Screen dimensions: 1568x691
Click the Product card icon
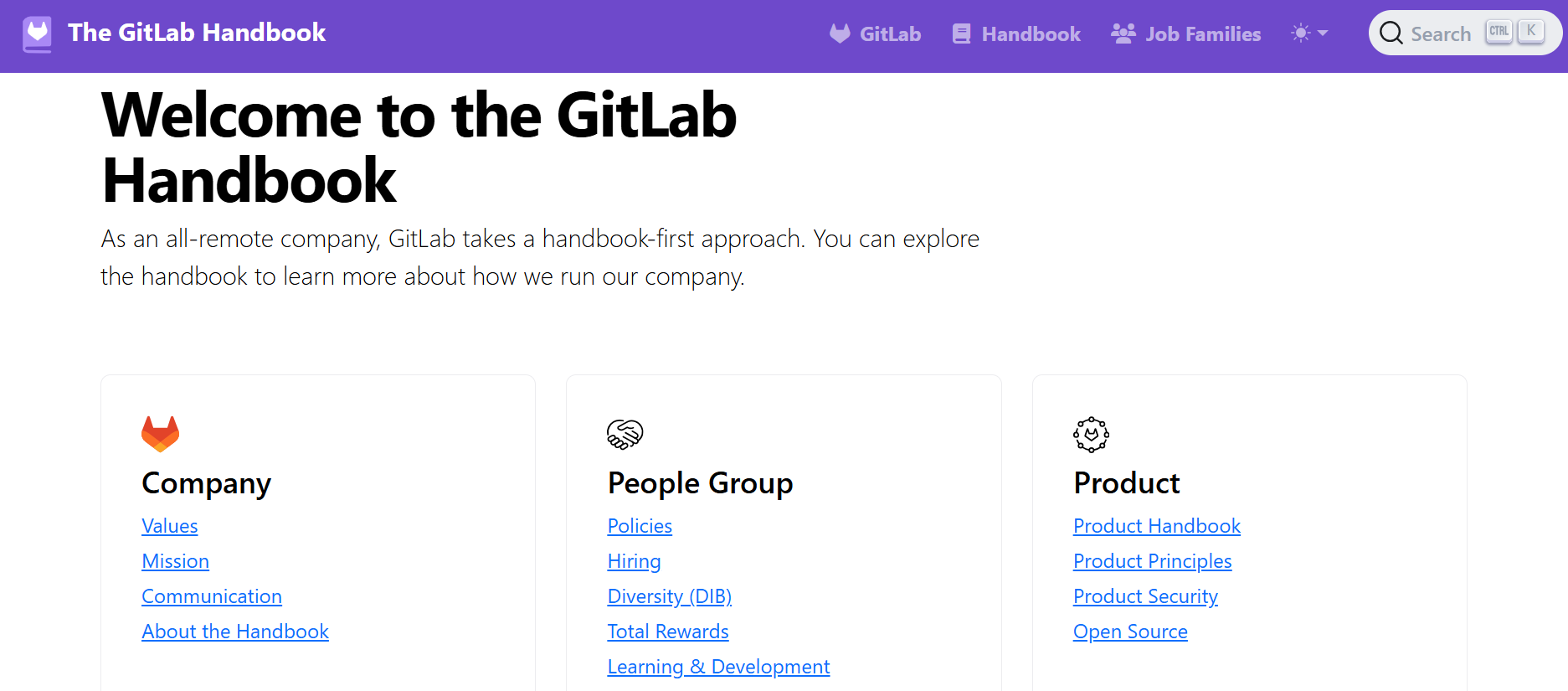coord(1091,434)
